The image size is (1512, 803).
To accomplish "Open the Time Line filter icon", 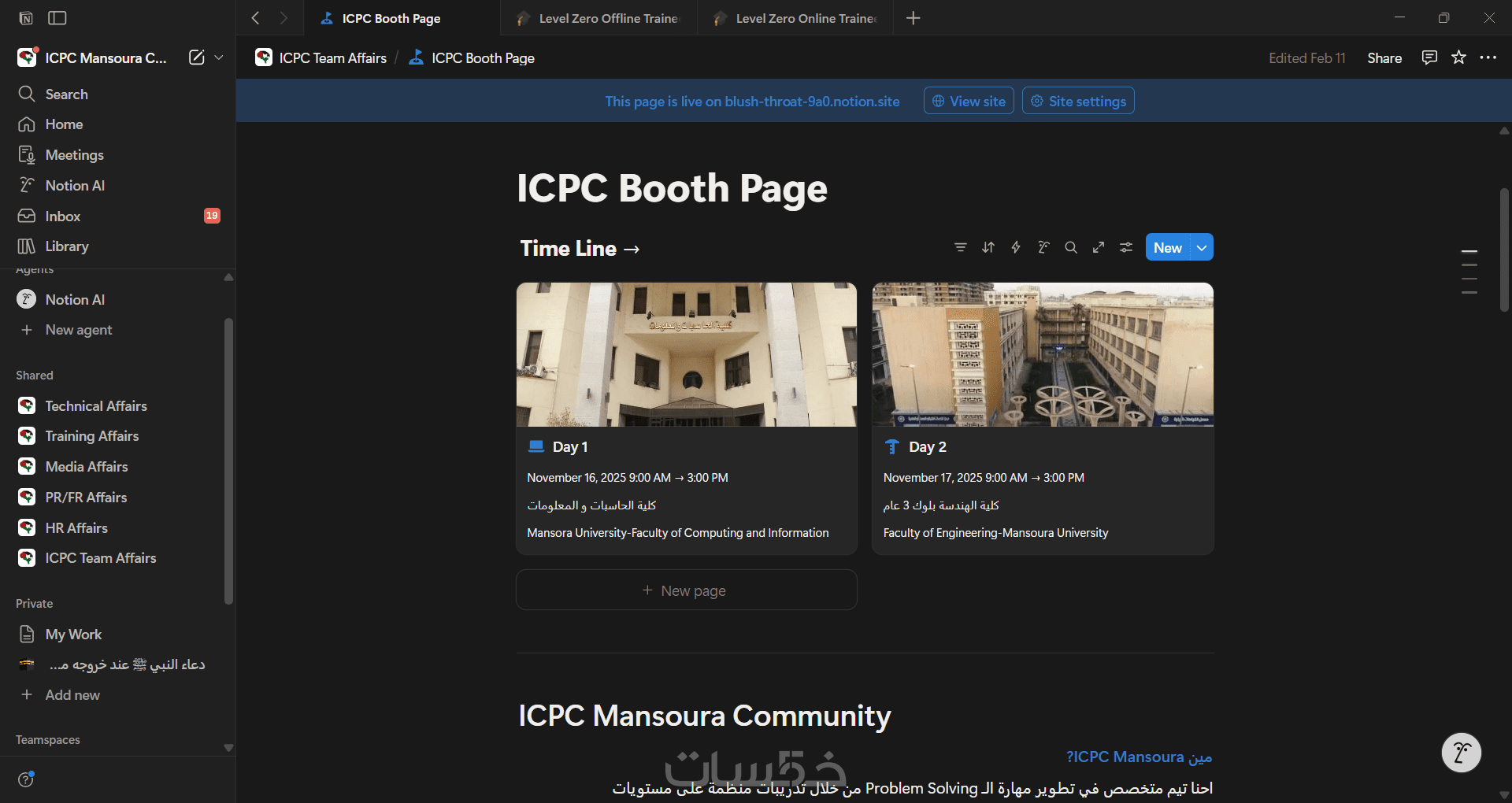I will 961,247.
